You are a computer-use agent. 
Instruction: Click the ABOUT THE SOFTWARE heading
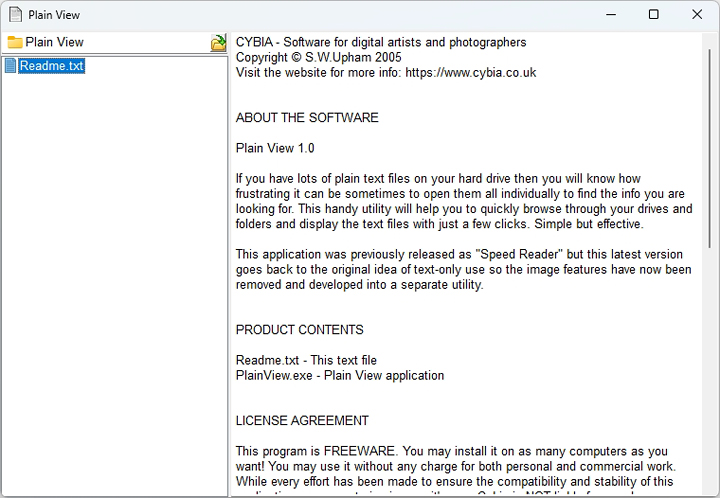click(307, 118)
